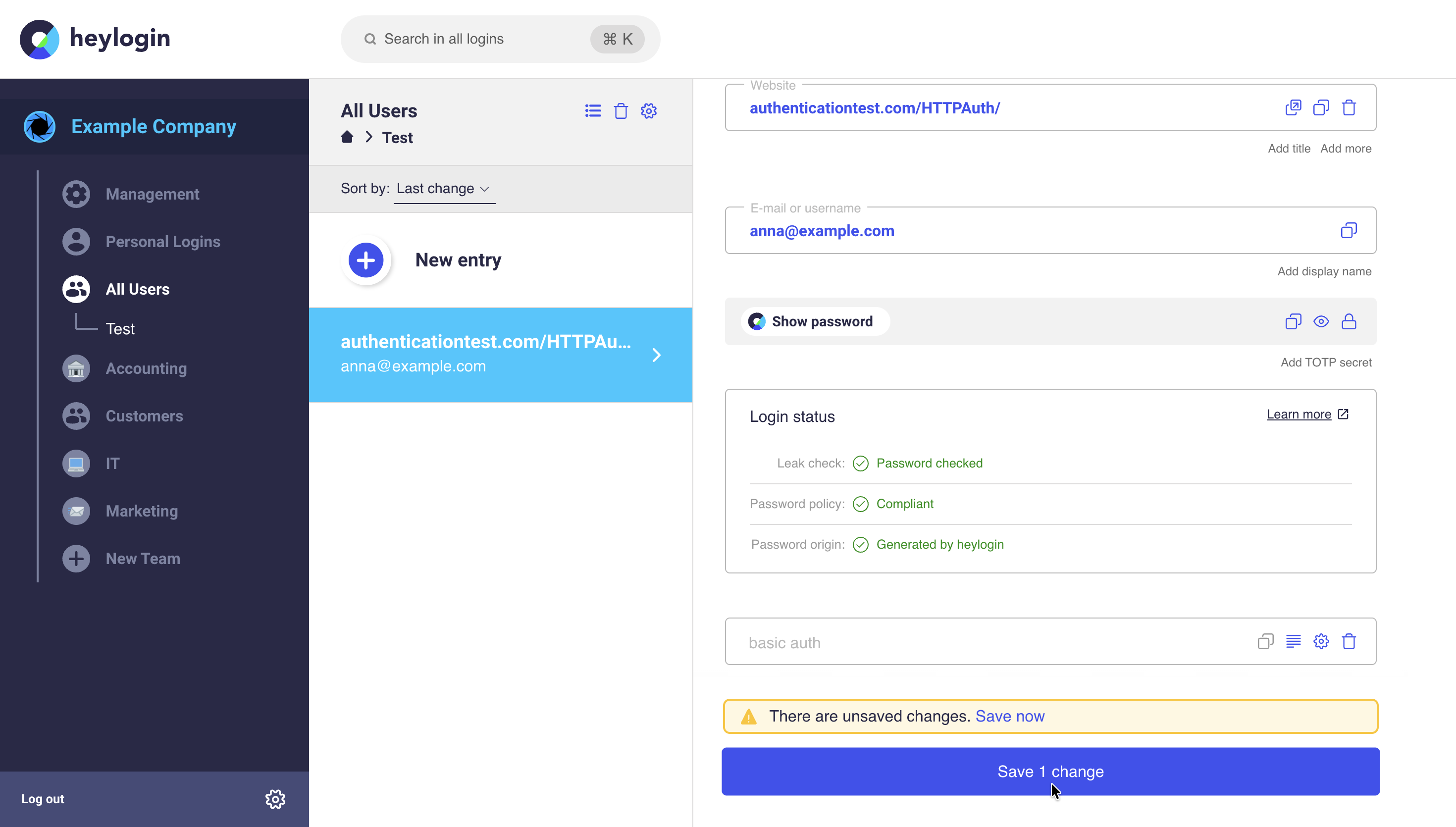Click the trash icon in All Users header
Viewport: 1456px width, 827px height.
(621, 111)
